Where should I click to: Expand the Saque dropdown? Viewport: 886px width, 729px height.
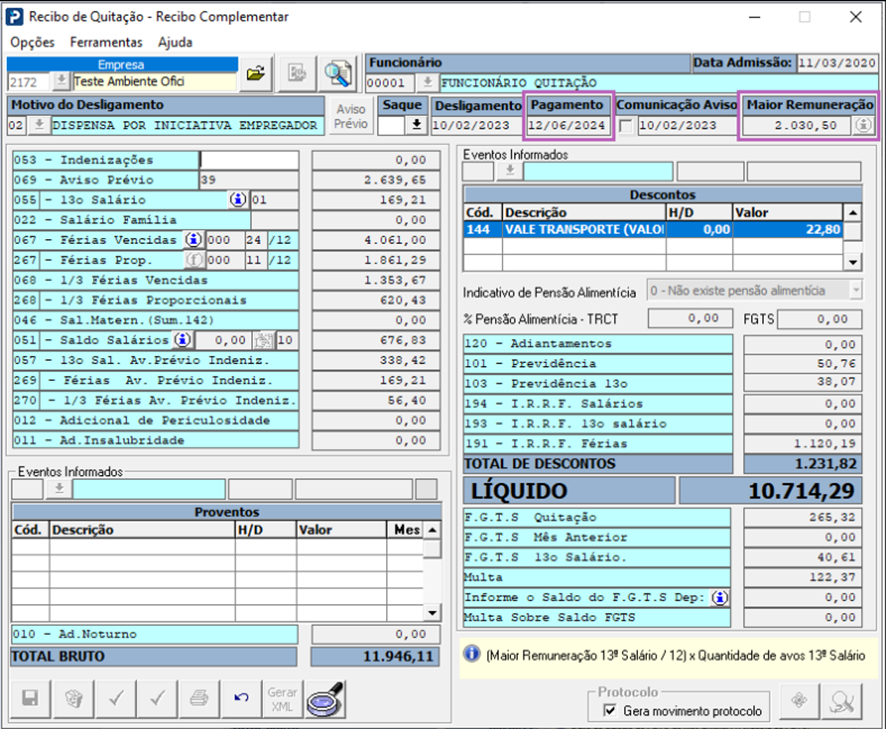[x=416, y=126]
